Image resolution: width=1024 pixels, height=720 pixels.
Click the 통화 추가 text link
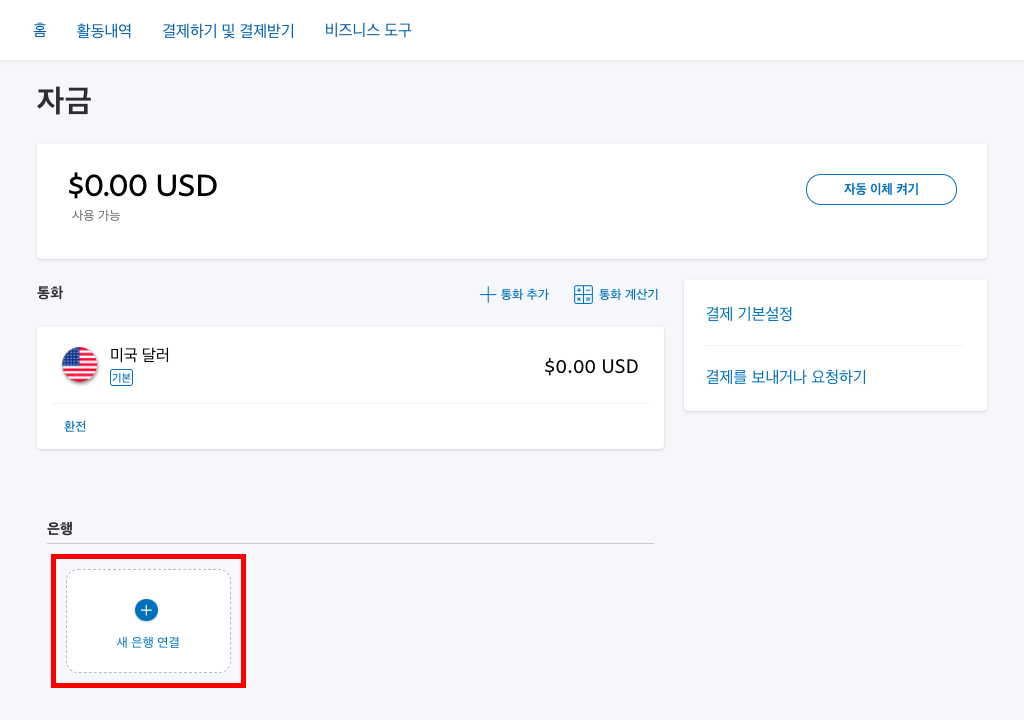(x=524, y=294)
